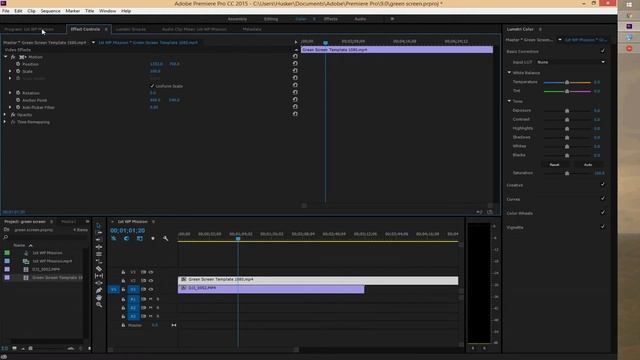The height and width of the screenshot is (360, 640).
Task: Open master clip dropdown in Effect Controls
Action: pos(93,42)
